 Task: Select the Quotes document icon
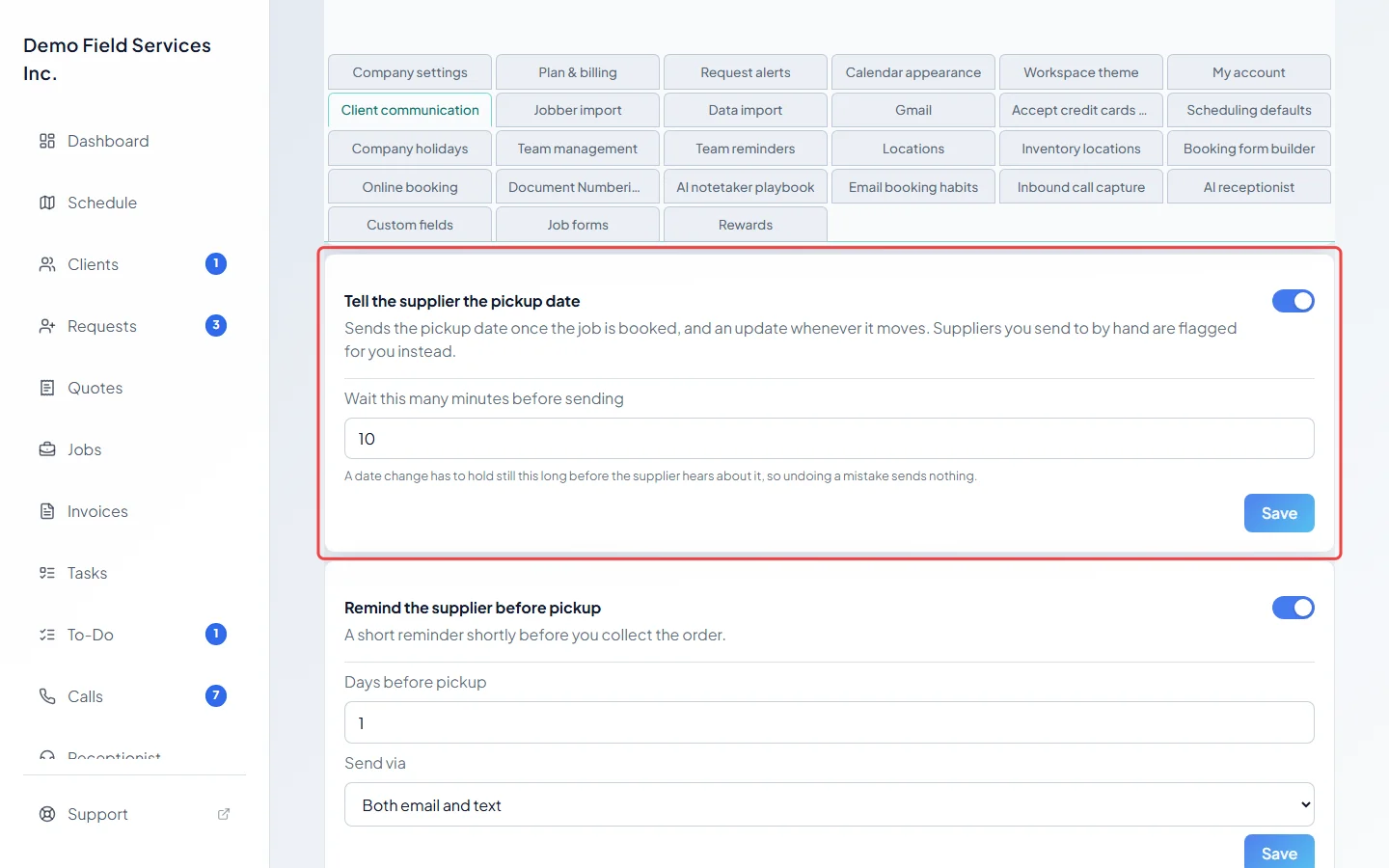click(x=47, y=388)
